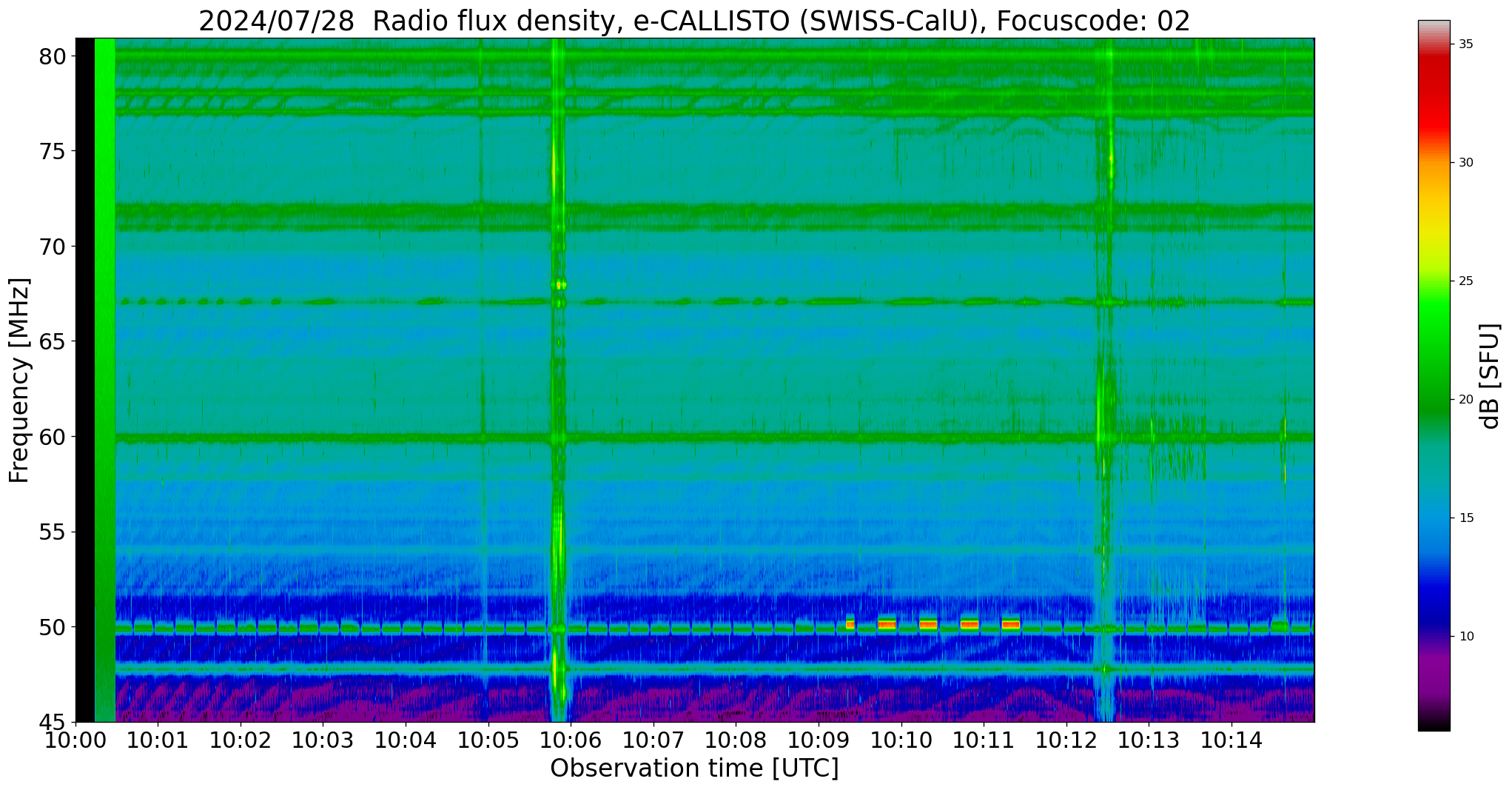The height and width of the screenshot is (790, 1512).
Task: Click the 10:06 time tick label
Action: pos(571,741)
